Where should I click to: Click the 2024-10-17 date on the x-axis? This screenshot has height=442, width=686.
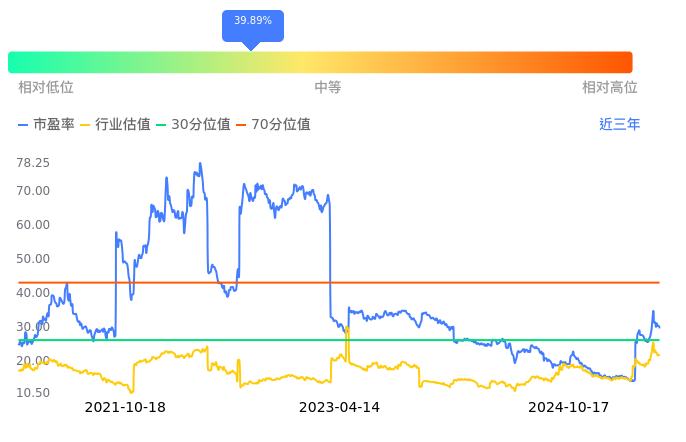point(568,407)
